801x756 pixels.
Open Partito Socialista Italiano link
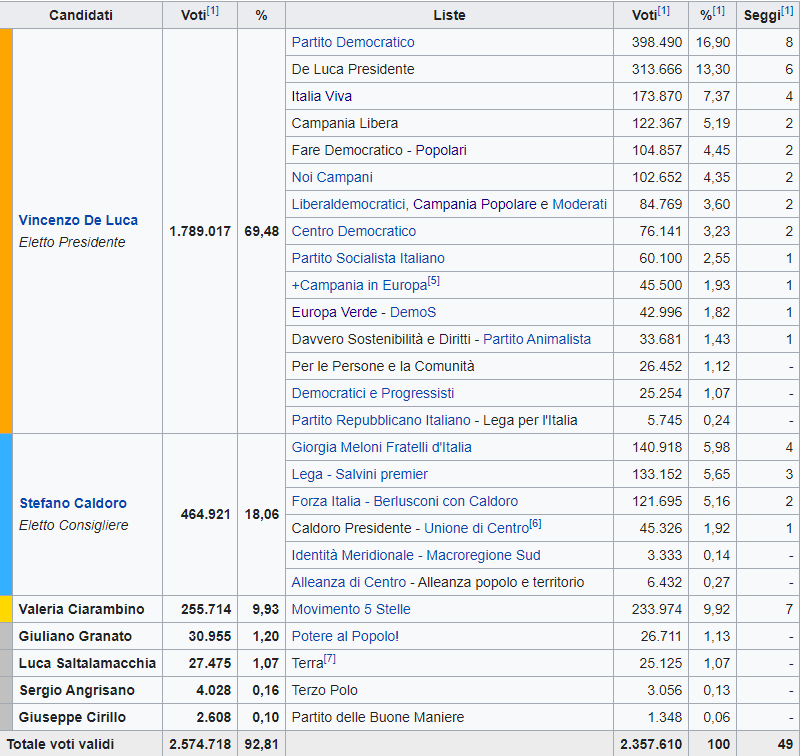pyautogui.click(x=367, y=258)
